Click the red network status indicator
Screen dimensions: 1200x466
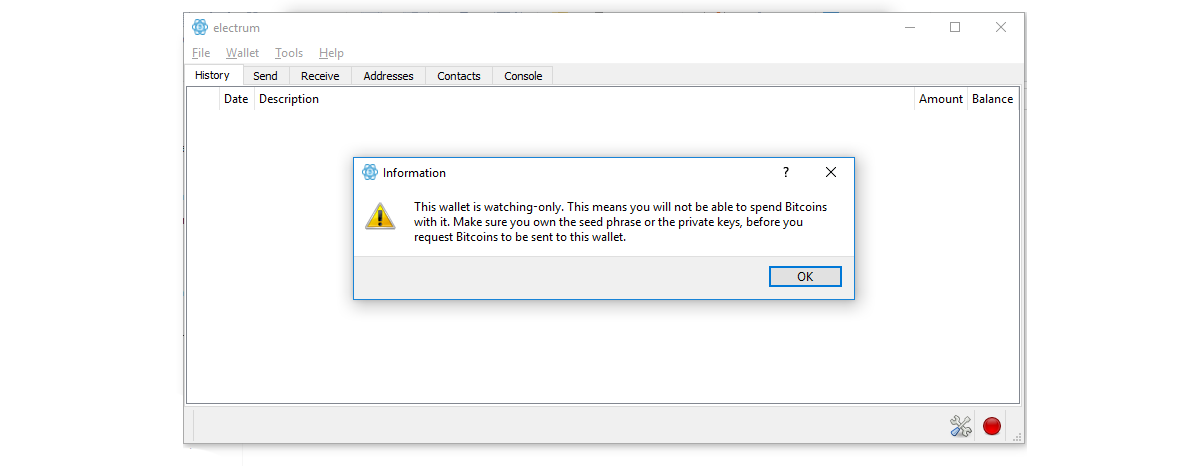(x=992, y=426)
